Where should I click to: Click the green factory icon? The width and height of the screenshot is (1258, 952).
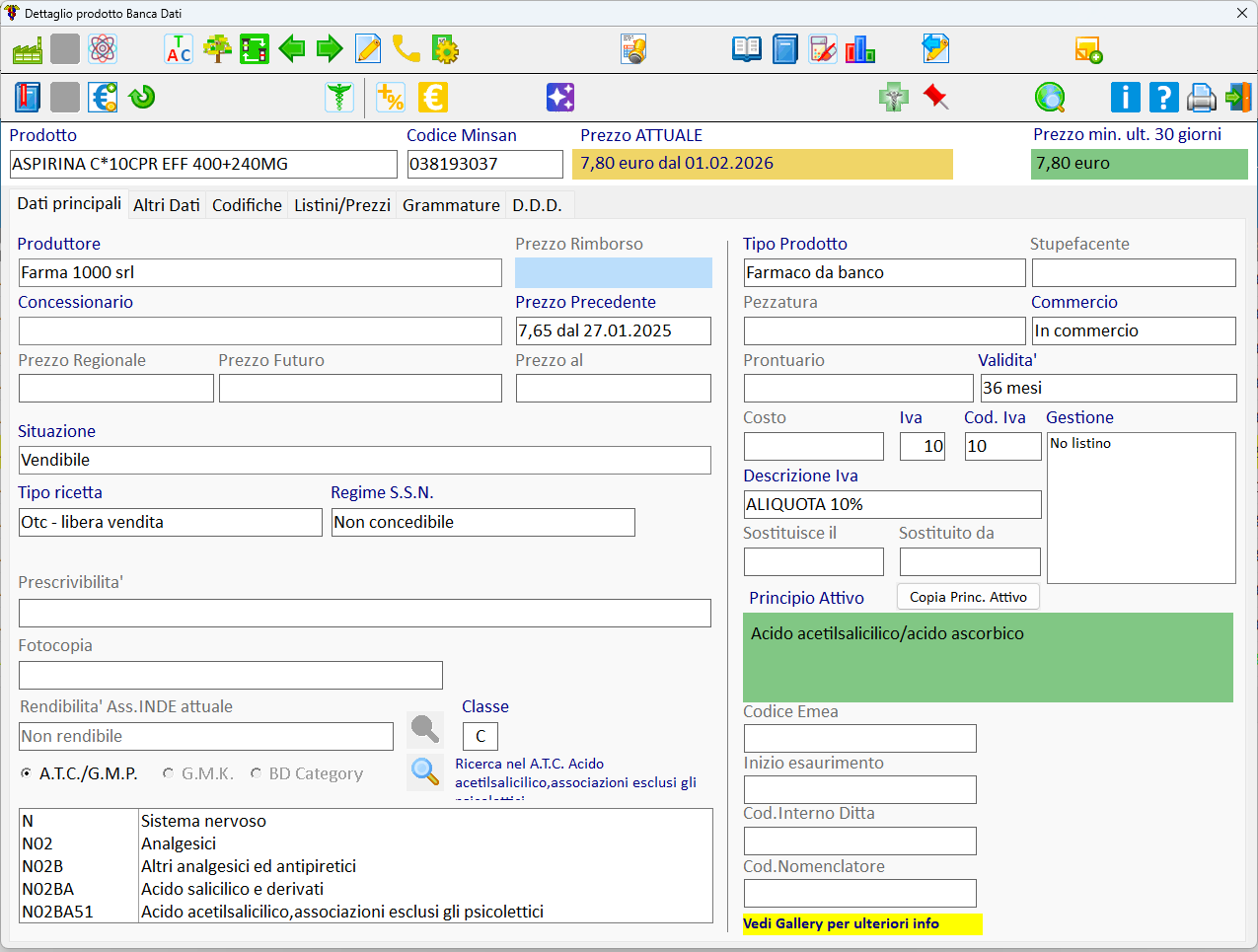tap(28, 49)
